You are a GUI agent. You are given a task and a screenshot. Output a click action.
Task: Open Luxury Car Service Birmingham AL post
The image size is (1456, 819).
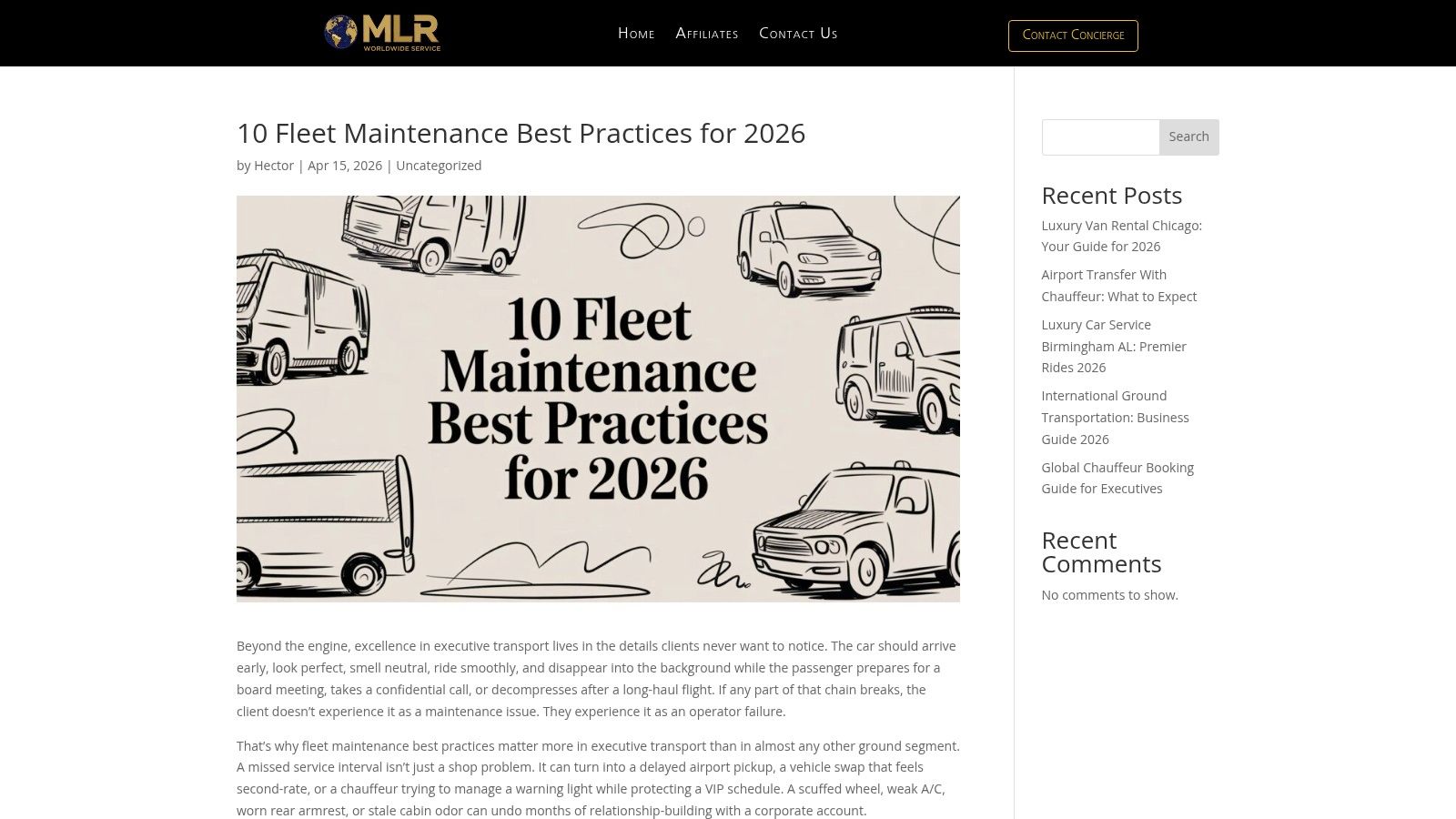[1114, 346]
